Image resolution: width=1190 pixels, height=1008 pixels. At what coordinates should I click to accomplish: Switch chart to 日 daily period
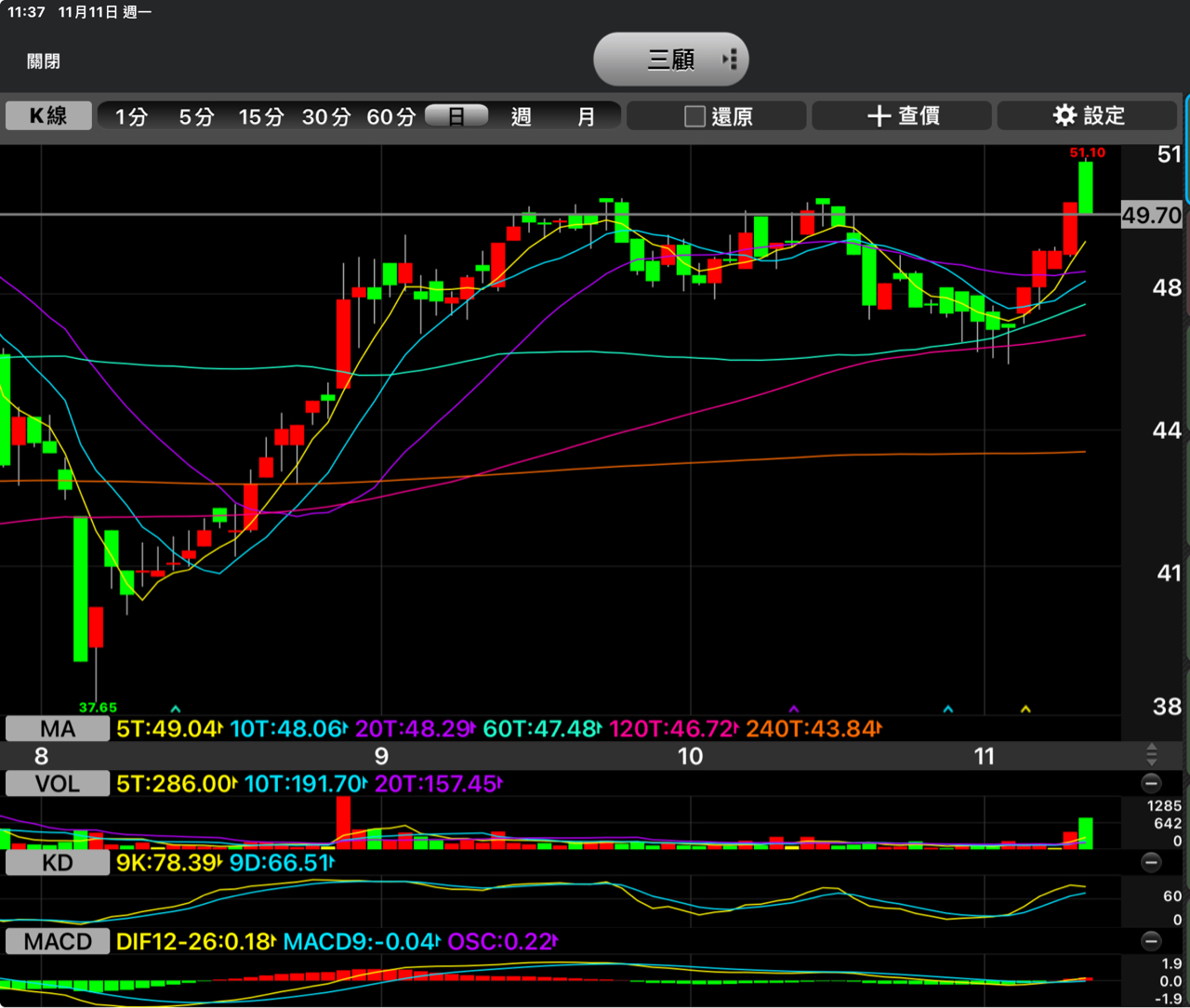(456, 116)
